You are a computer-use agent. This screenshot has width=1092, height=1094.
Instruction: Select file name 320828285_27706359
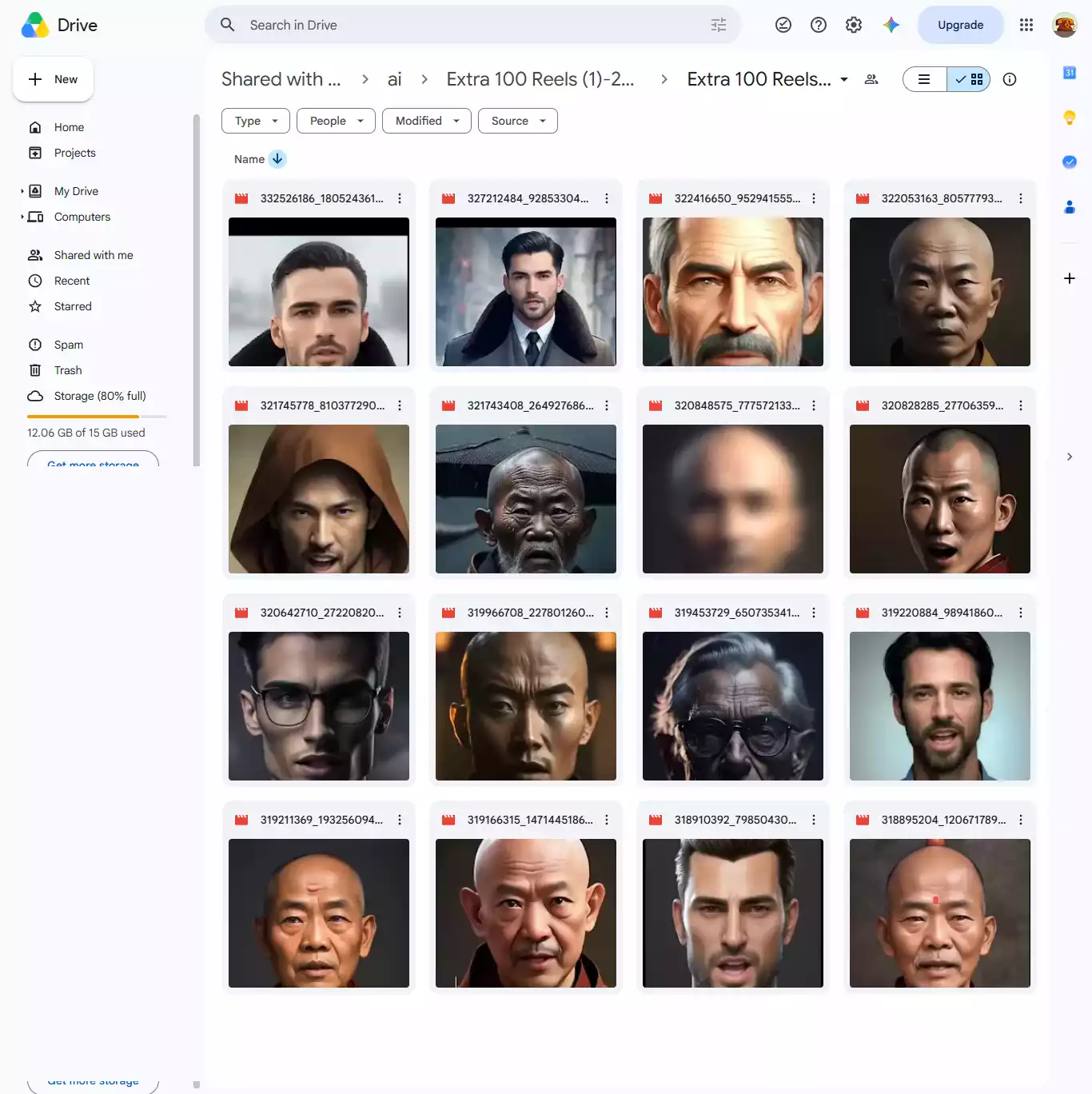[x=942, y=405]
